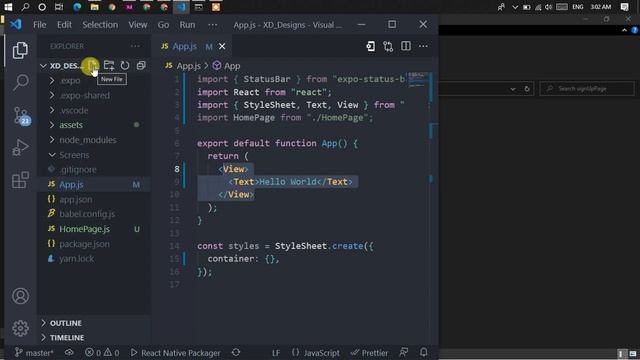Open the File menu
The width and height of the screenshot is (640, 360).
tap(40, 25)
